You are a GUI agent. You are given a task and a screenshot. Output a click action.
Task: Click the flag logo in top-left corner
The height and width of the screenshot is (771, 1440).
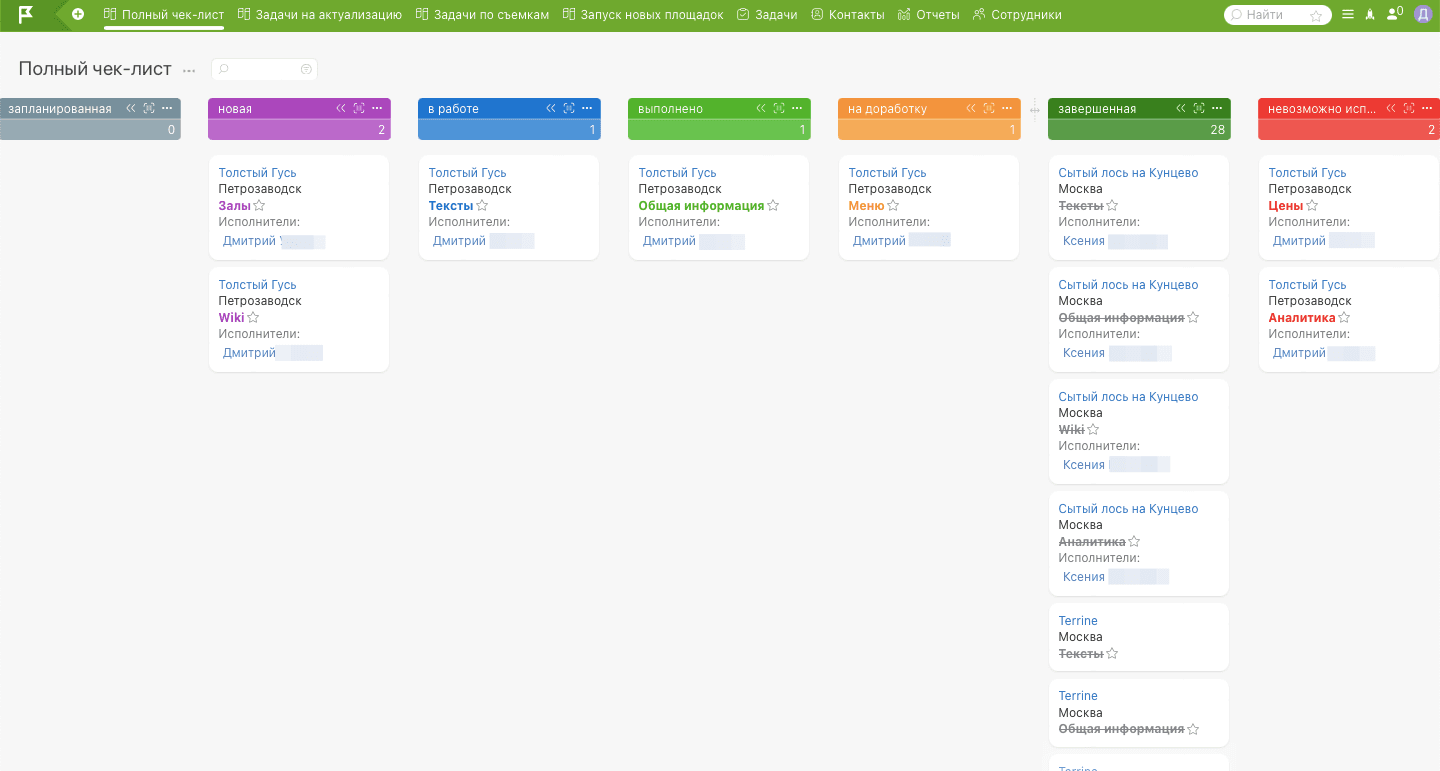point(25,15)
